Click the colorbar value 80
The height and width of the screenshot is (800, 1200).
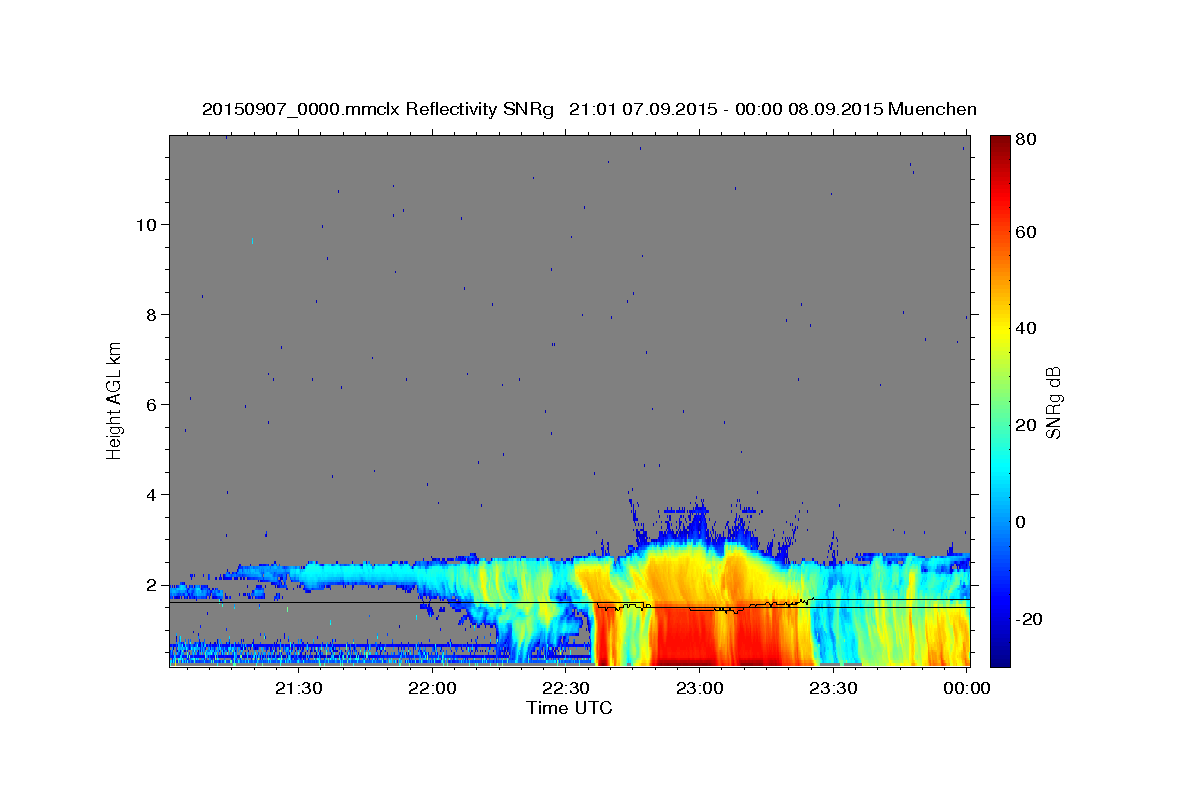(1027, 140)
